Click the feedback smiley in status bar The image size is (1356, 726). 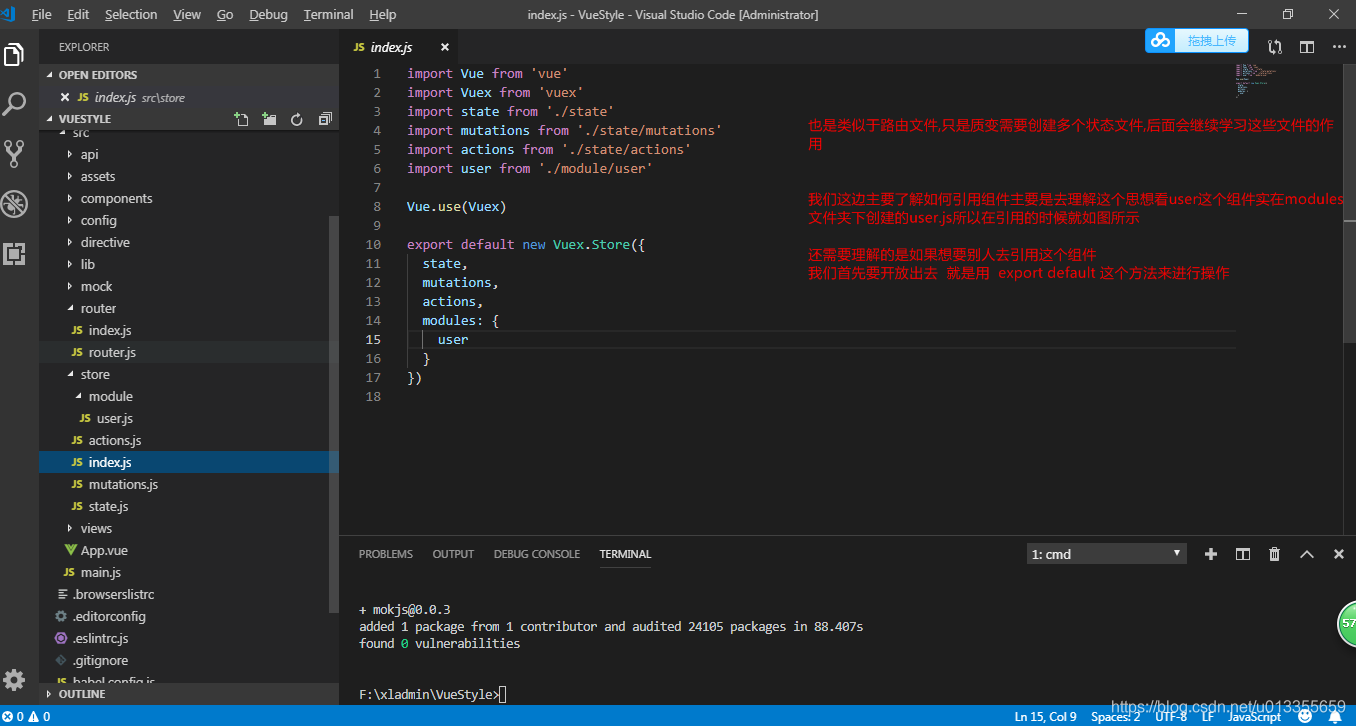tap(1305, 716)
